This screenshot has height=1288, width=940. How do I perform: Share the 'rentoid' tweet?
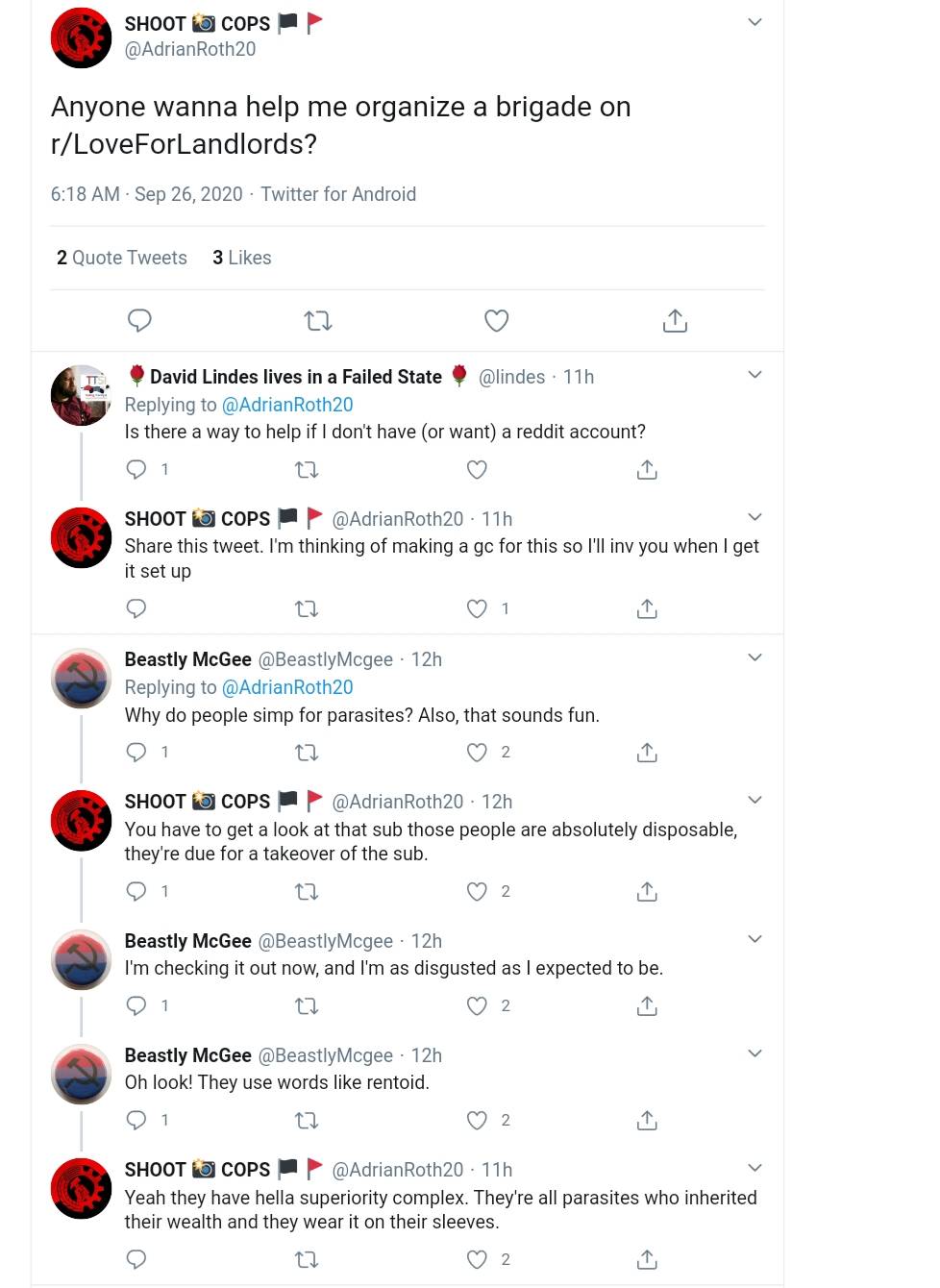click(647, 1120)
